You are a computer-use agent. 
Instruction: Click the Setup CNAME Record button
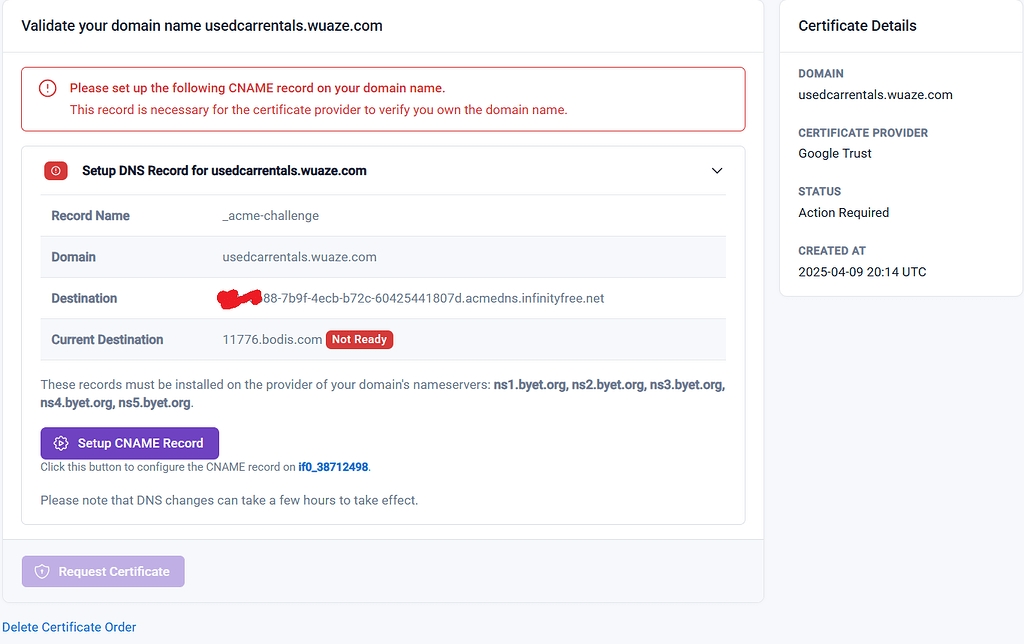(x=129, y=443)
